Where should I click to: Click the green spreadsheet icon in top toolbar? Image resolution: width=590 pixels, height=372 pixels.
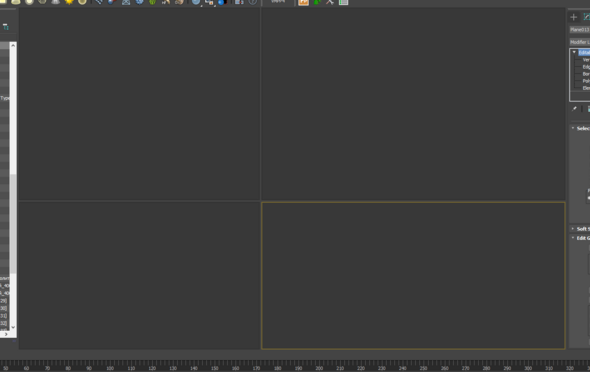click(x=343, y=2)
